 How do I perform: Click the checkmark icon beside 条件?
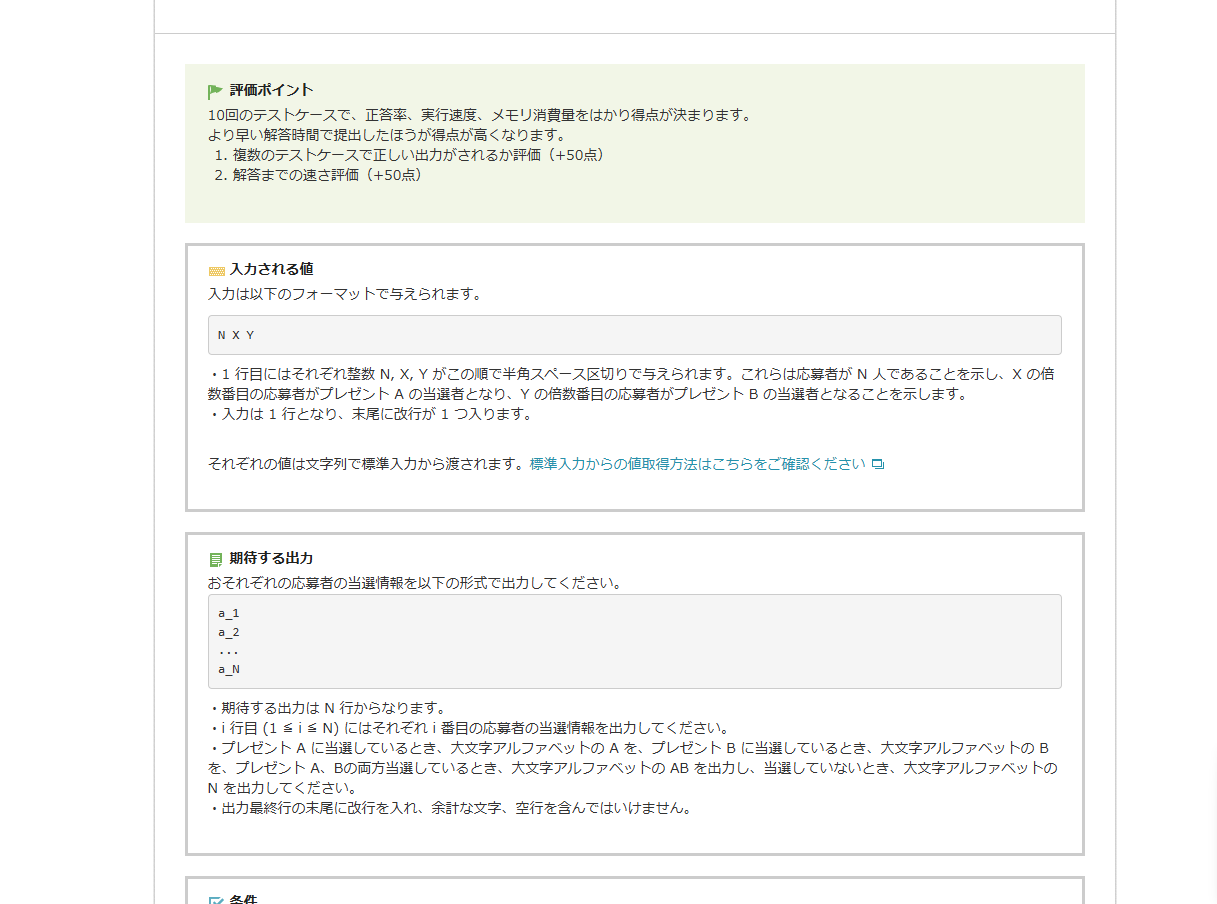(216, 899)
